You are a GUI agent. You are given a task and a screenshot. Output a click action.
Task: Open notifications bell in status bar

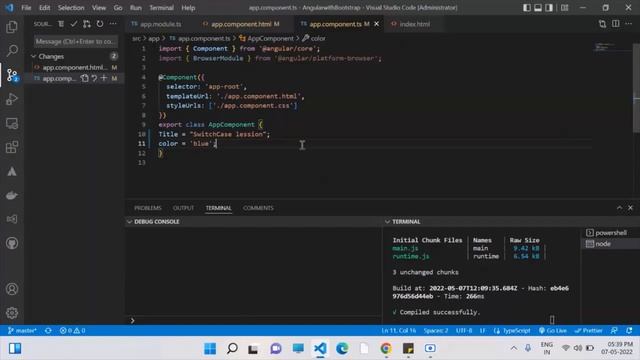[629, 330]
